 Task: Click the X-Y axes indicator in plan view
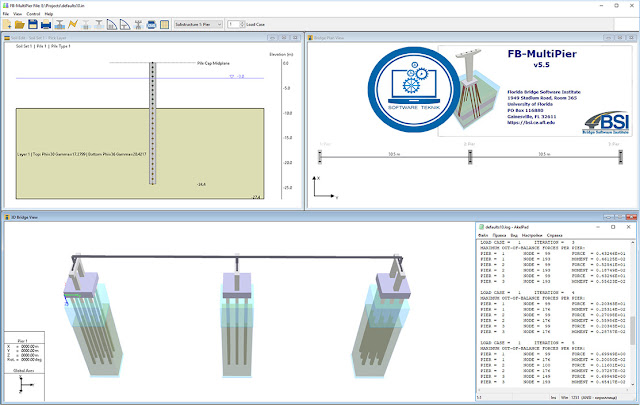[324, 188]
